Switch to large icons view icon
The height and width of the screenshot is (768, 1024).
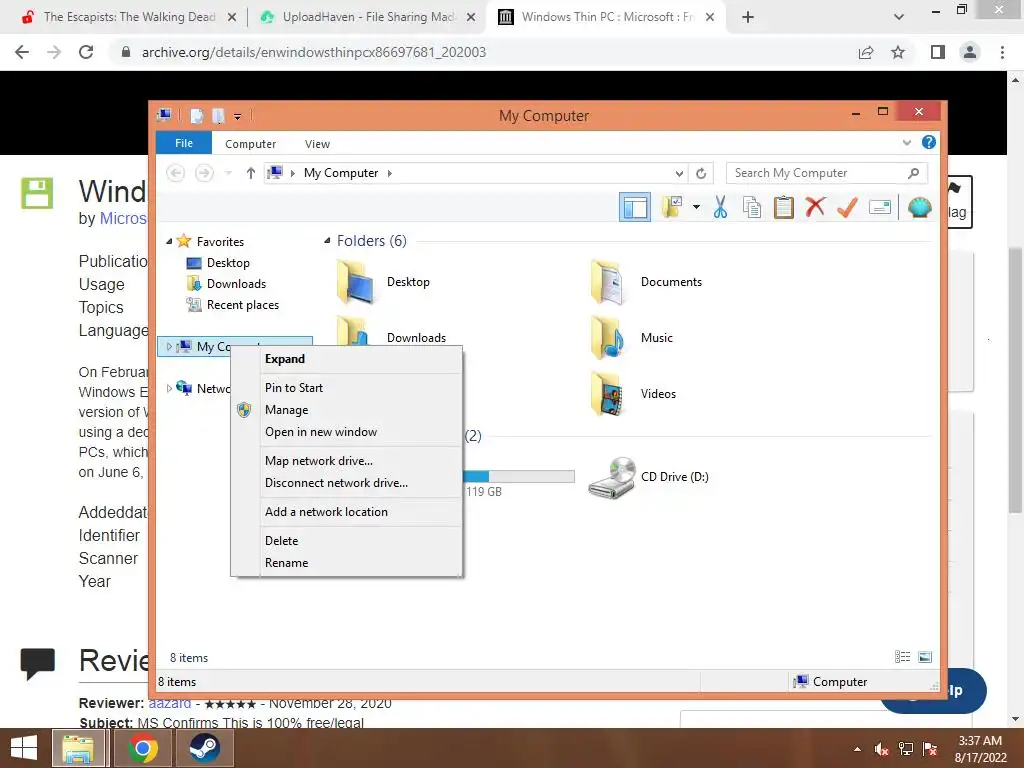(925, 657)
